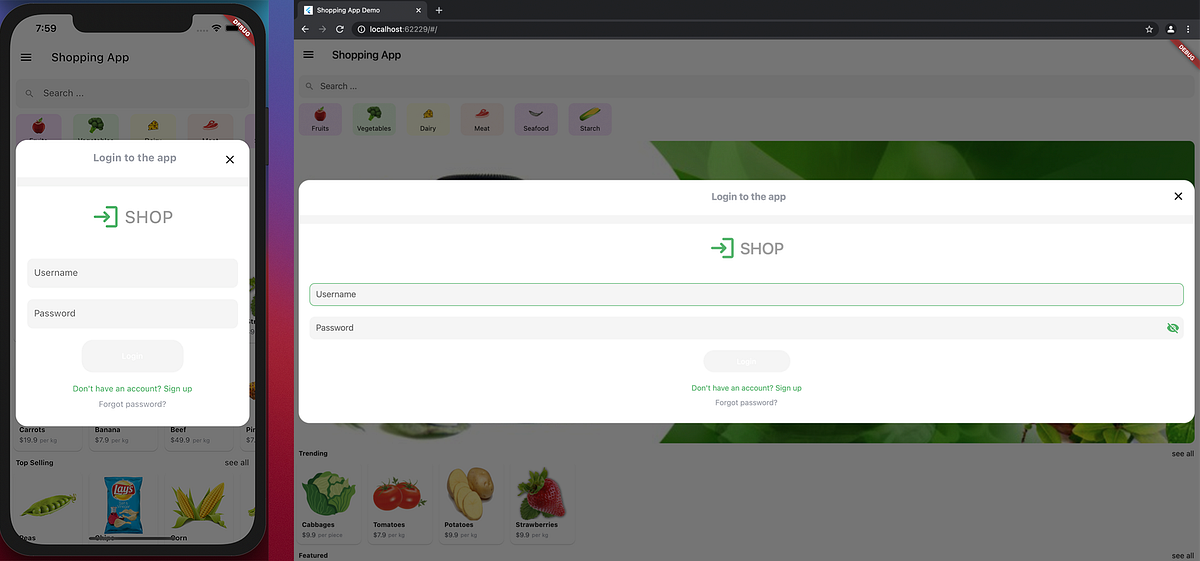Open the Strawberries product thumbnail
Image resolution: width=1200 pixels, height=561 pixels.
click(x=538, y=497)
